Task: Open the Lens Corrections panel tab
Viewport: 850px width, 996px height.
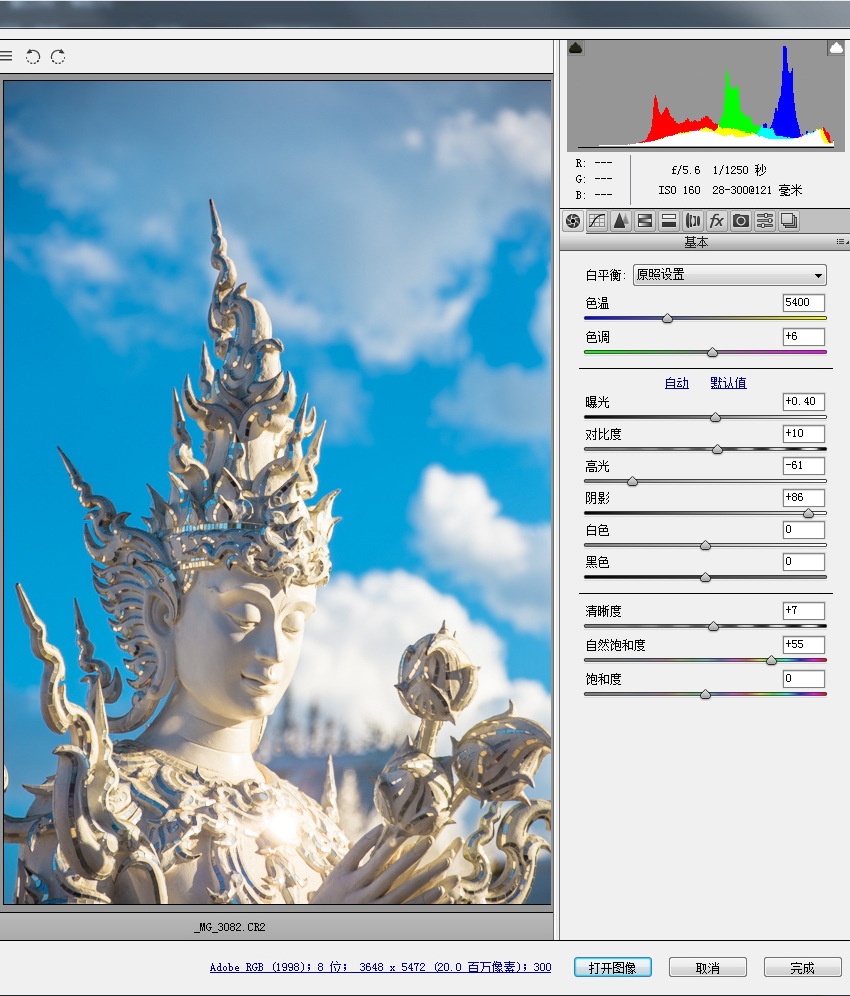Action: point(692,221)
